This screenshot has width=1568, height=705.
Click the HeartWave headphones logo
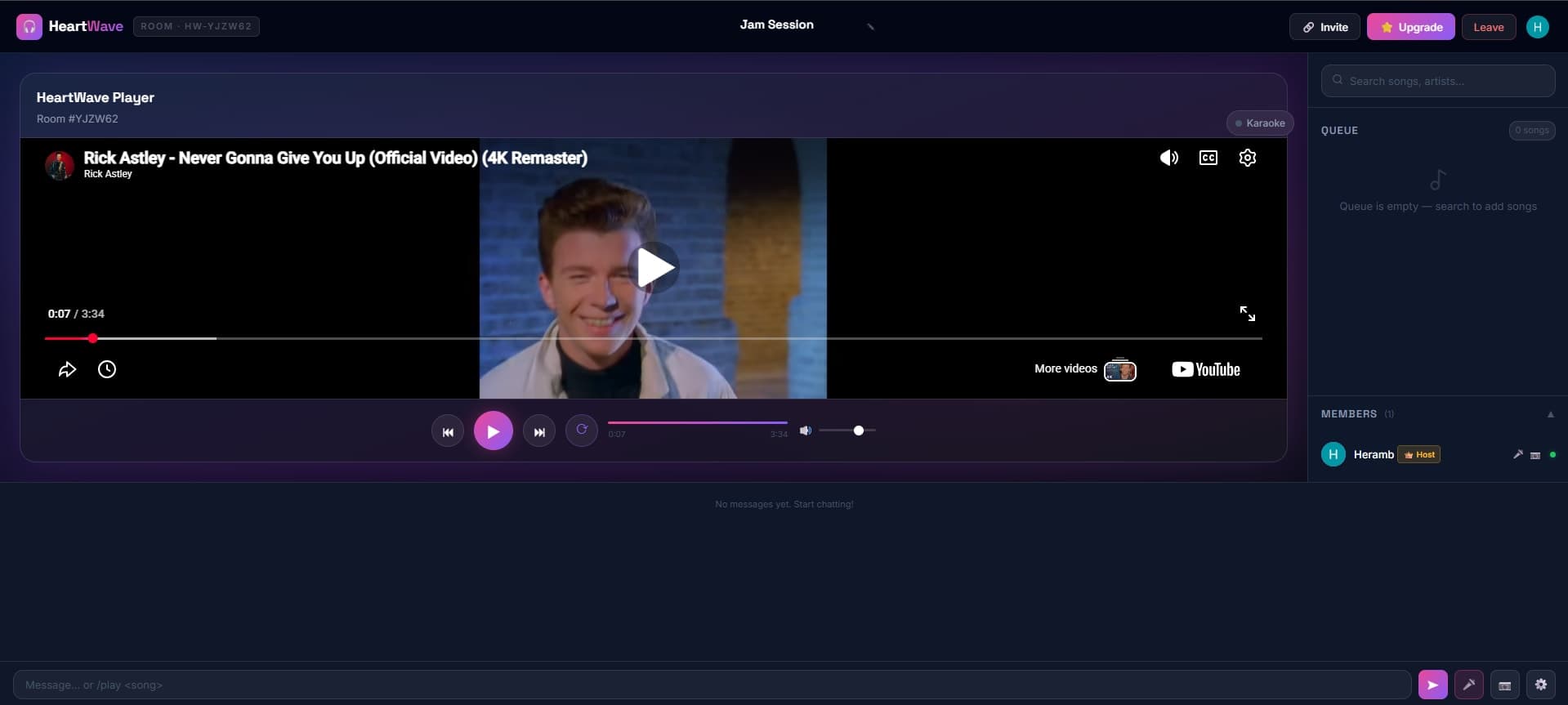tap(29, 27)
